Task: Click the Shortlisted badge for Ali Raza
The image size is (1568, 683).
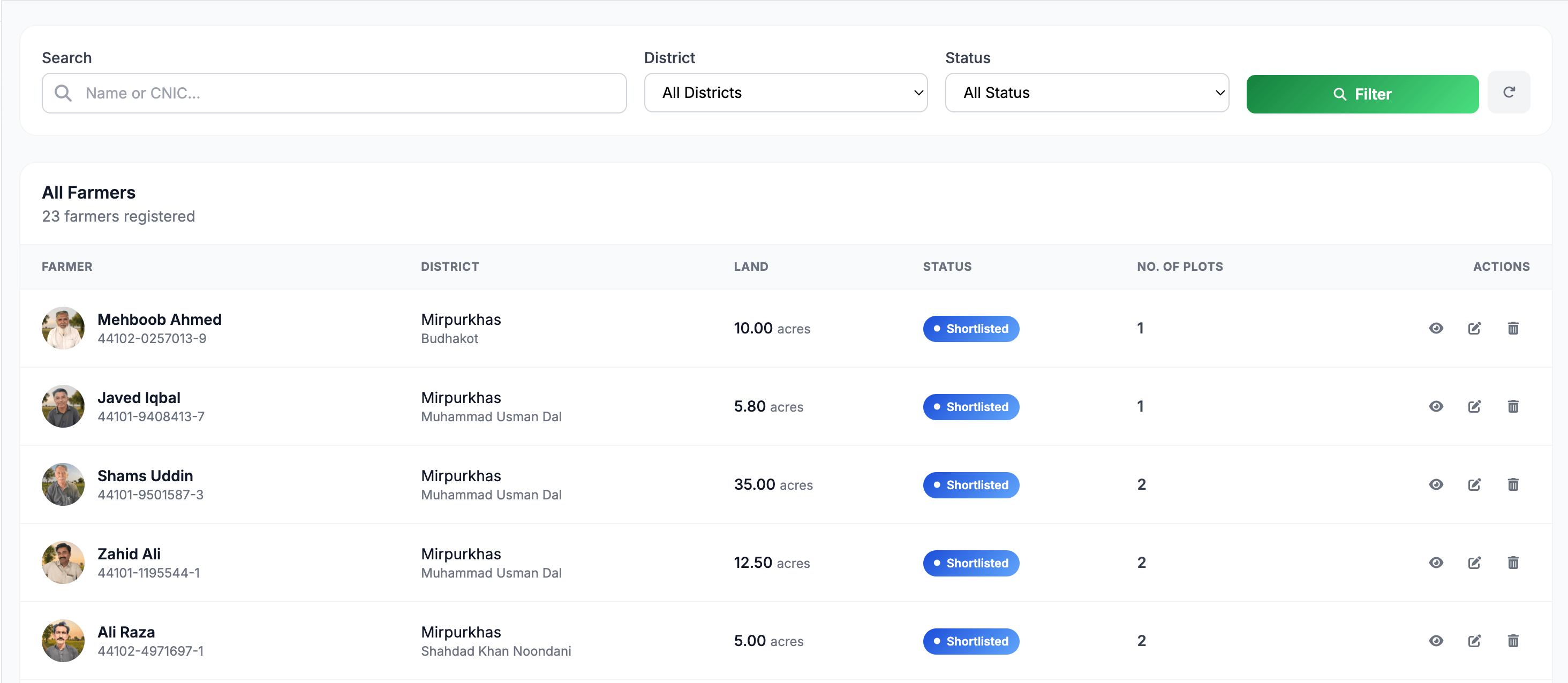Action: (x=971, y=642)
